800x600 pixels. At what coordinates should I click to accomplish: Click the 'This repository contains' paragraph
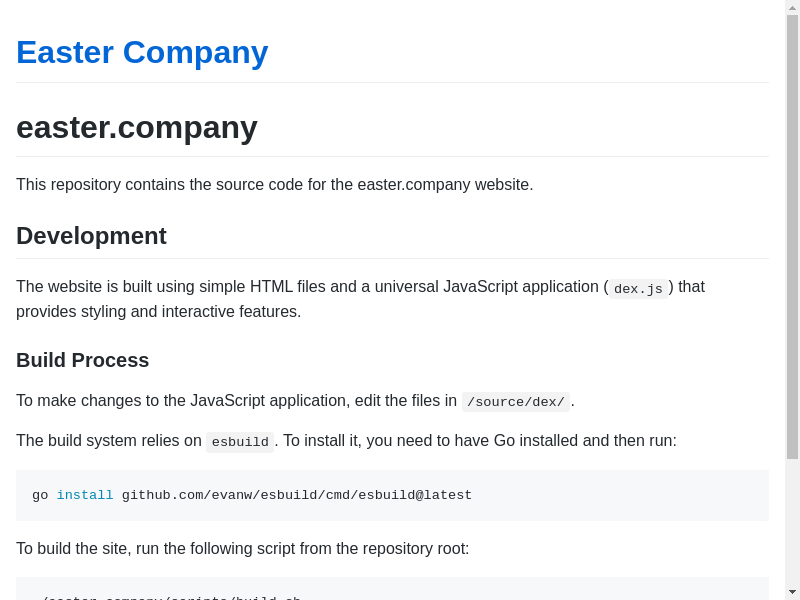(275, 185)
